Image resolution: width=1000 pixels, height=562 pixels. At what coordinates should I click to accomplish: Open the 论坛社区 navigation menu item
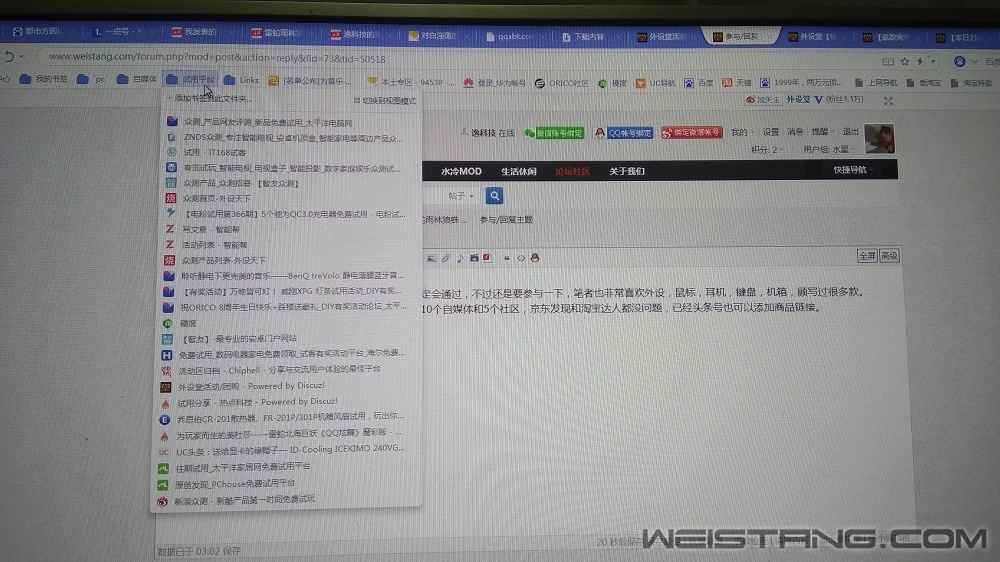572,171
